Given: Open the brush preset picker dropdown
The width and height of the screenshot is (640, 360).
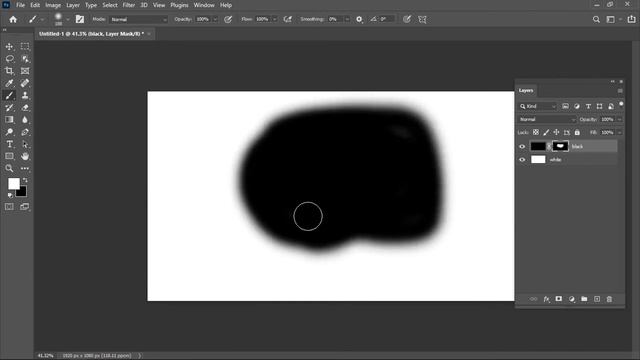Looking at the screenshot, I should click(x=68, y=19).
